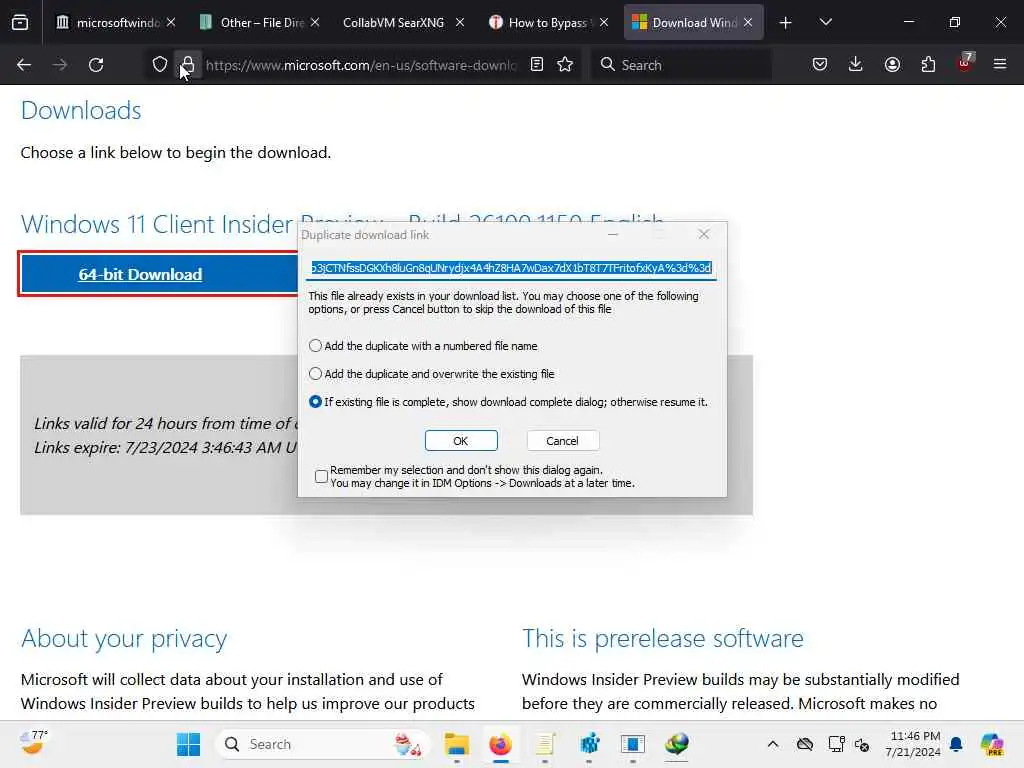Bookmark this page with star icon

pos(565,64)
